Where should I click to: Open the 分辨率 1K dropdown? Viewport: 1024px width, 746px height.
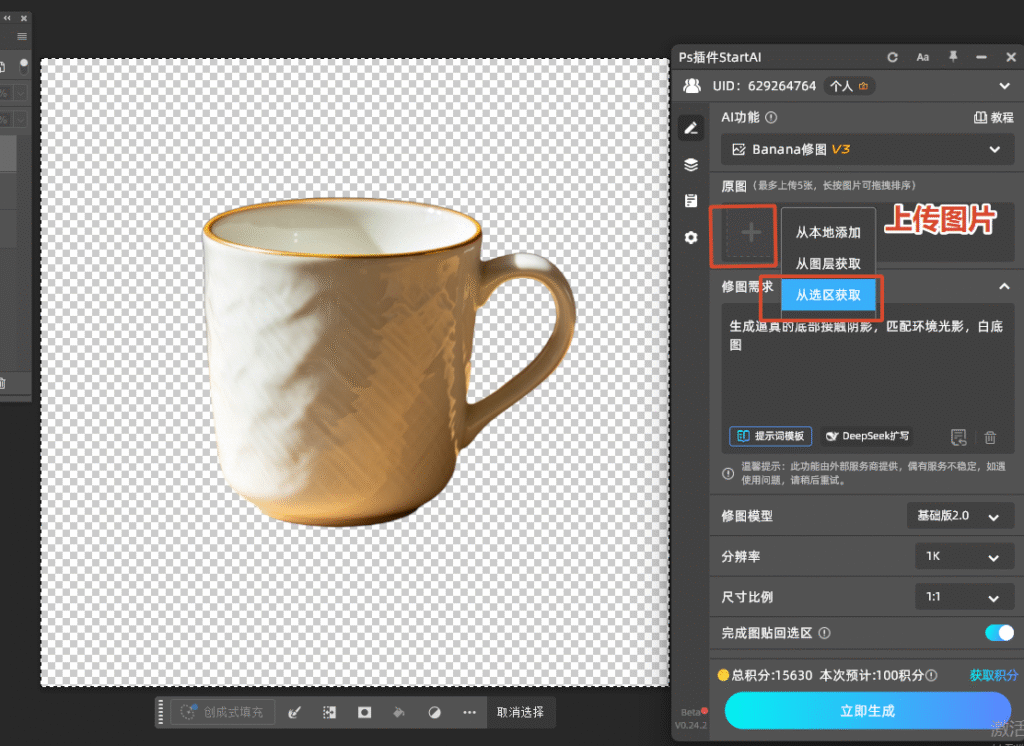(965, 557)
